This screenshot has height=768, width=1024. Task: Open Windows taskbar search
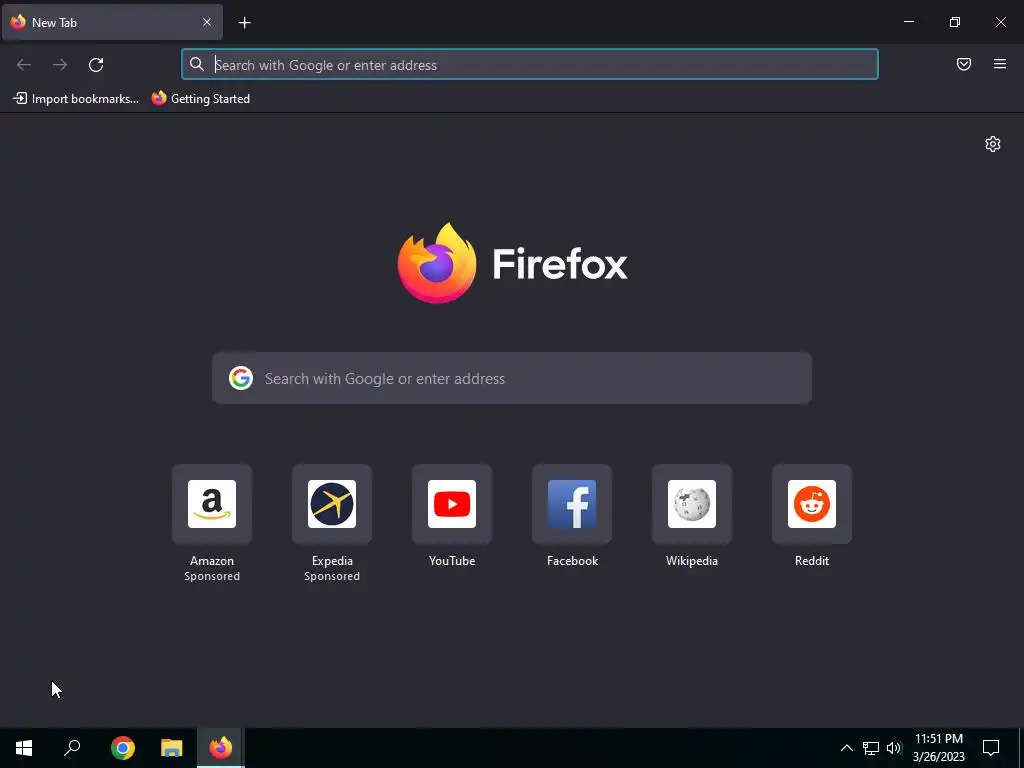[x=72, y=748]
